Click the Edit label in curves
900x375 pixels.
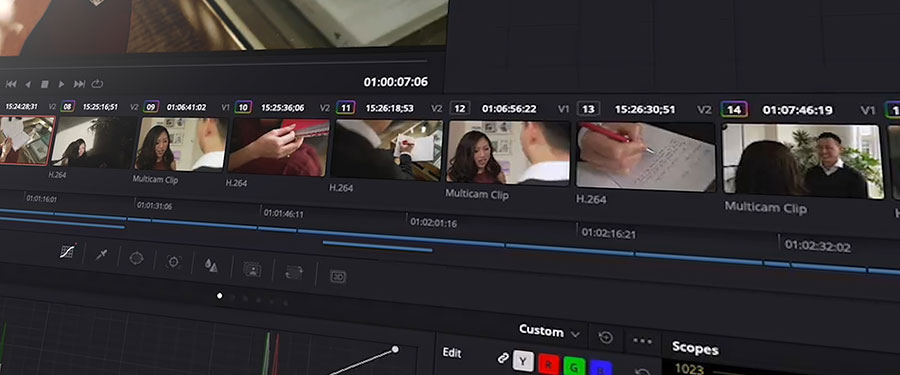(x=452, y=353)
